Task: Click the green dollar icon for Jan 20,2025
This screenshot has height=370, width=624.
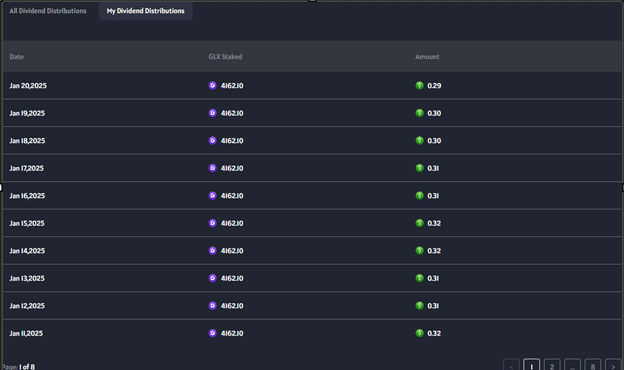Action: [x=419, y=86]
